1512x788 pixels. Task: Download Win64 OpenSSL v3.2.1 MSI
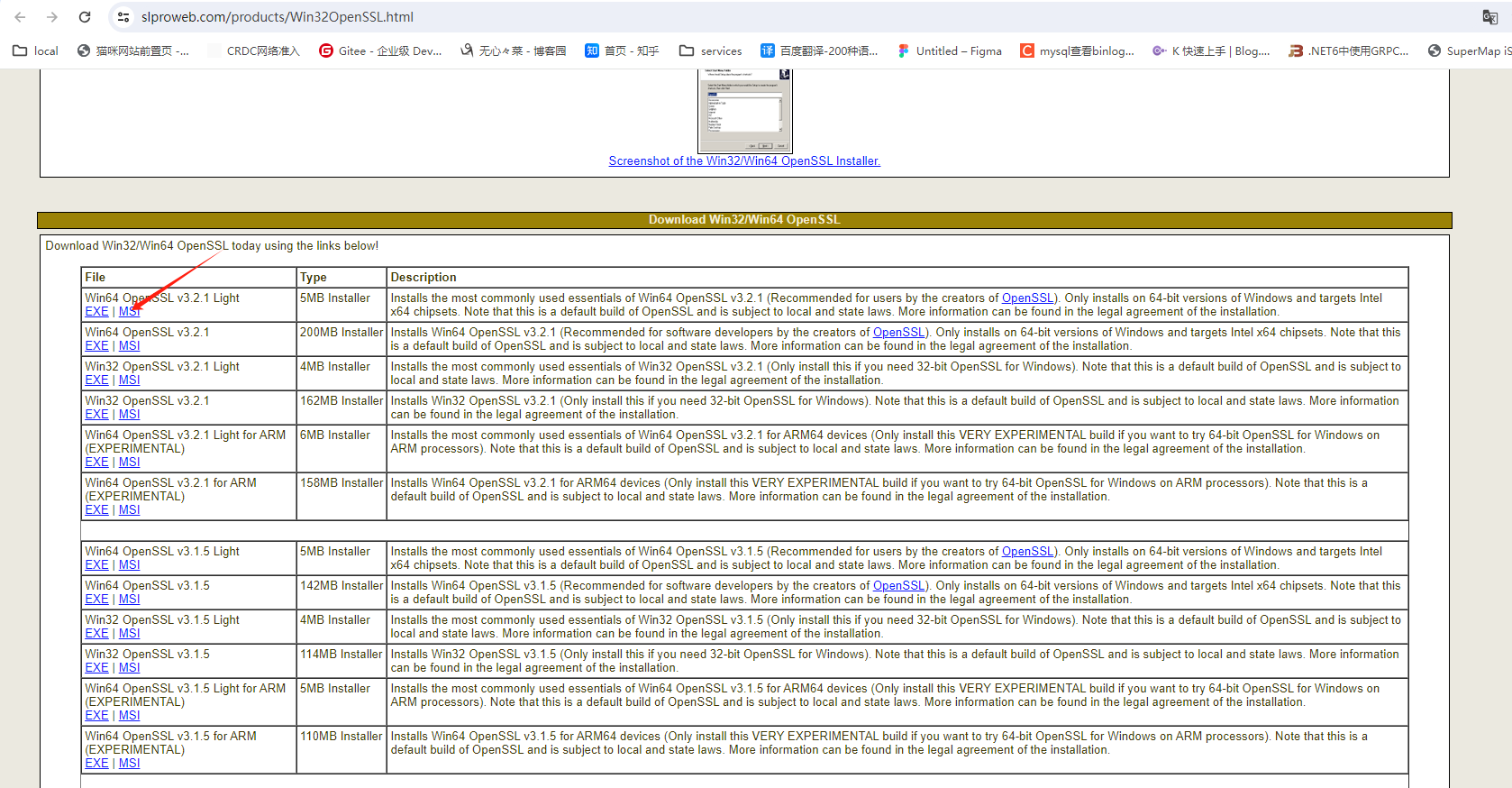click(x=130, y=346)
